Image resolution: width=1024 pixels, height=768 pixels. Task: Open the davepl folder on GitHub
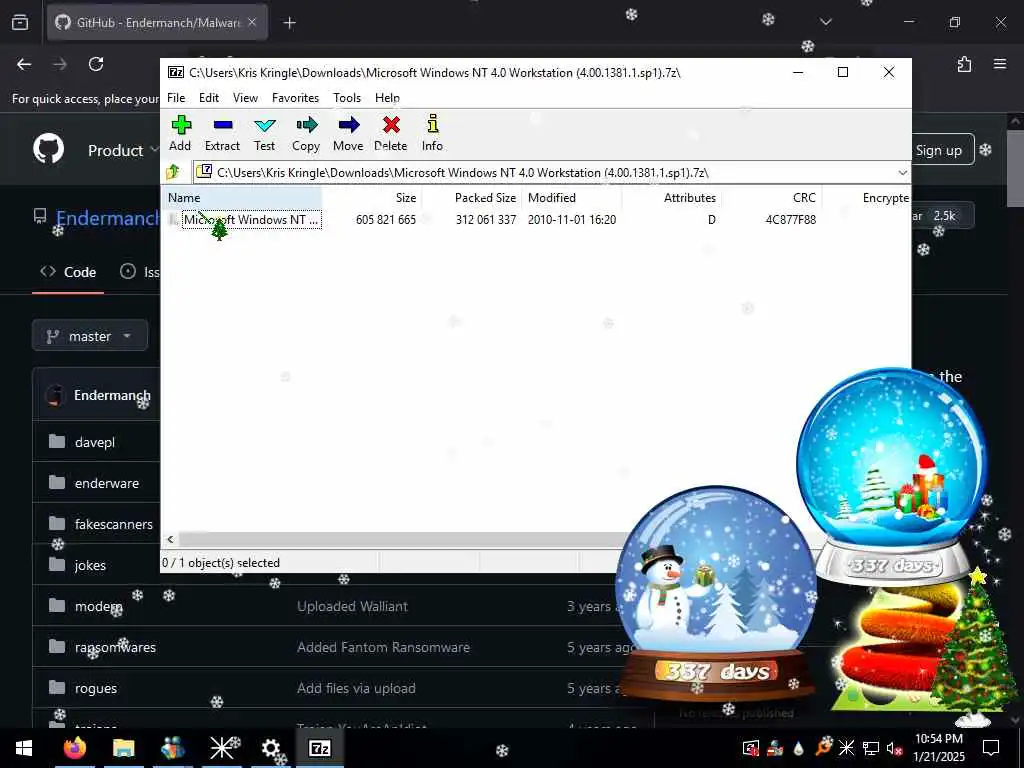point(95,442)
